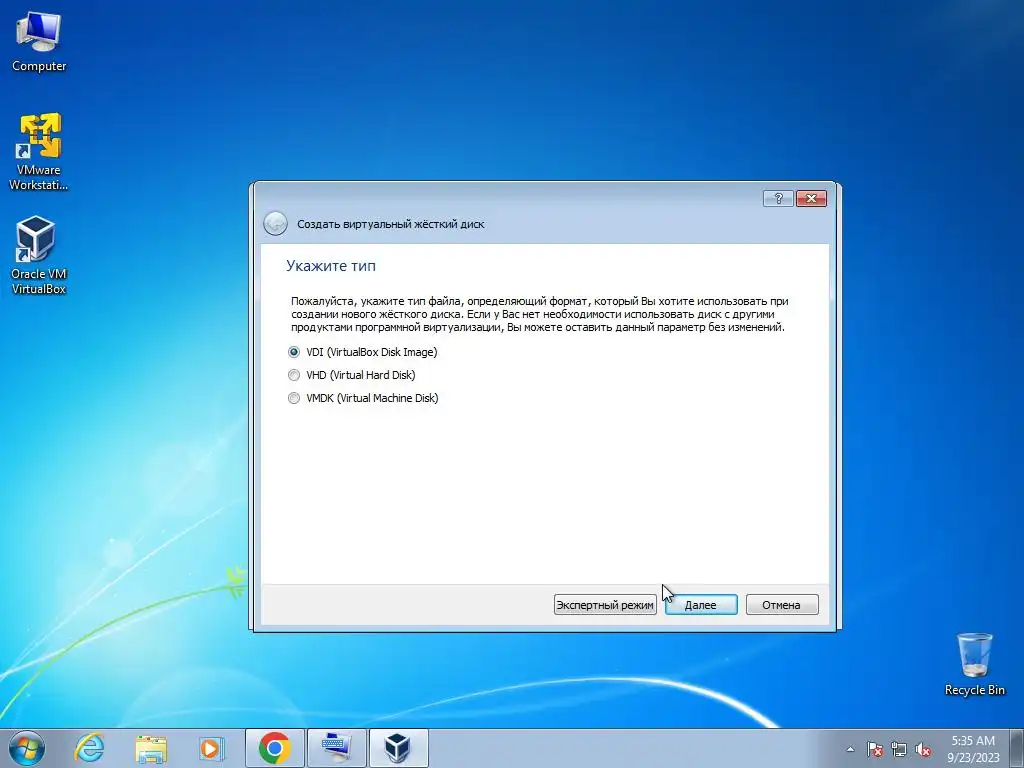The height and width of the screenshot is (768, 1024).
Task: Select Oracle VM VirtualBox desktop shortcut
Action: coord(39,256)
